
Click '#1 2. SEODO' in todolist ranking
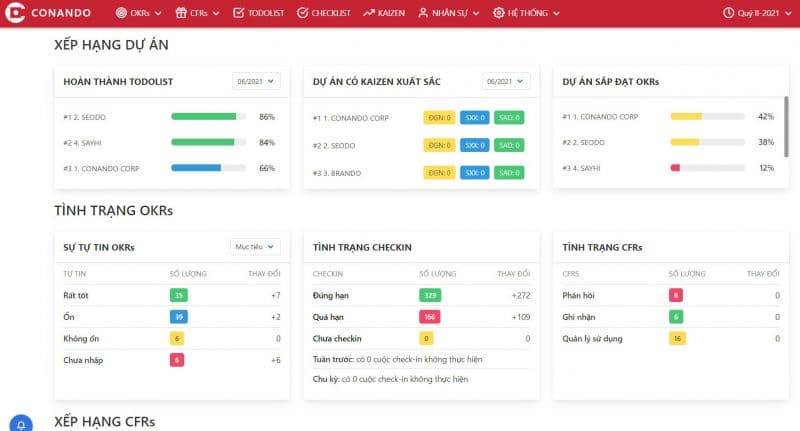(84, 117)
